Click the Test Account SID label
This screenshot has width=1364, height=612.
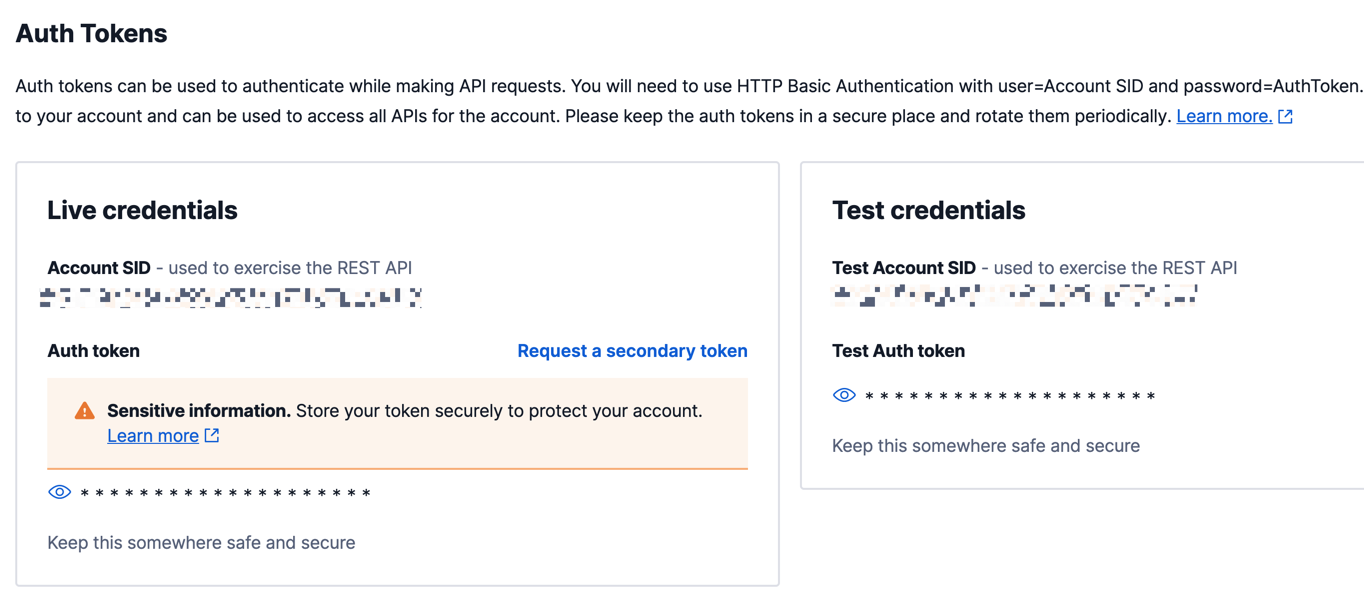pos(904,268)
